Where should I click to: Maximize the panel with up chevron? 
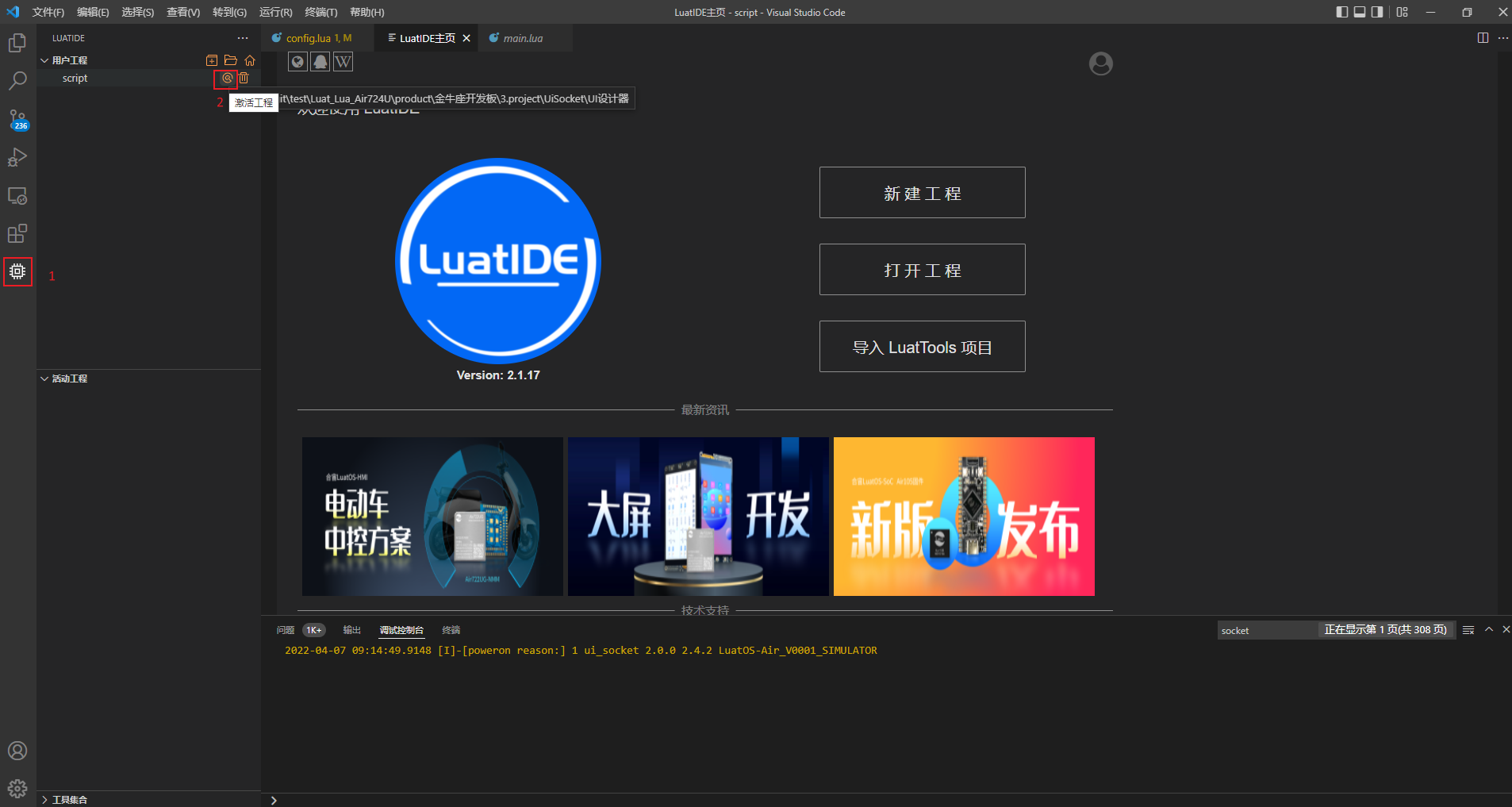[1489, 629]
